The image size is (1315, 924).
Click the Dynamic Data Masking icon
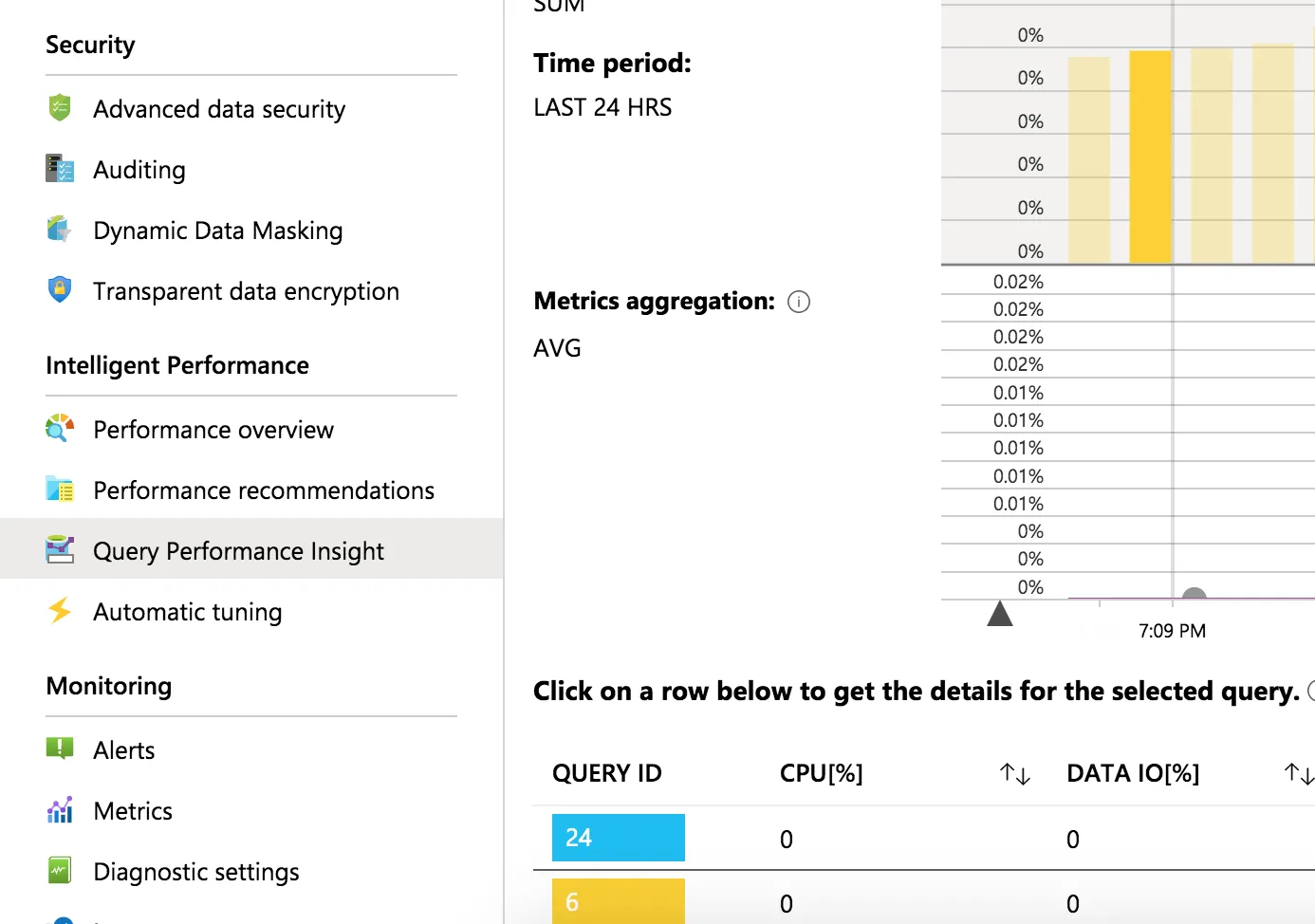(x=60, y=230)
